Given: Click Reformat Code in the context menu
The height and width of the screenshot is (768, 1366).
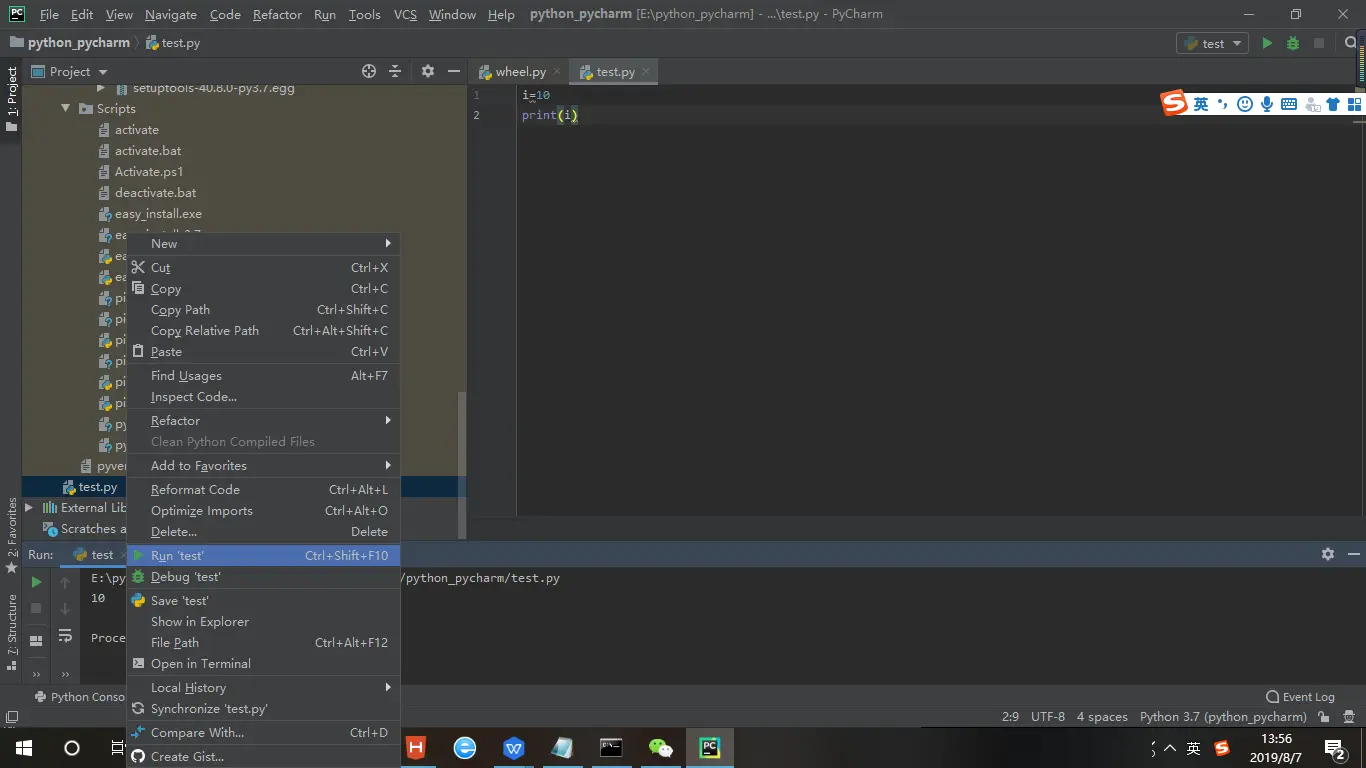Looking at the screenshot, I should (x=264, y=489).
